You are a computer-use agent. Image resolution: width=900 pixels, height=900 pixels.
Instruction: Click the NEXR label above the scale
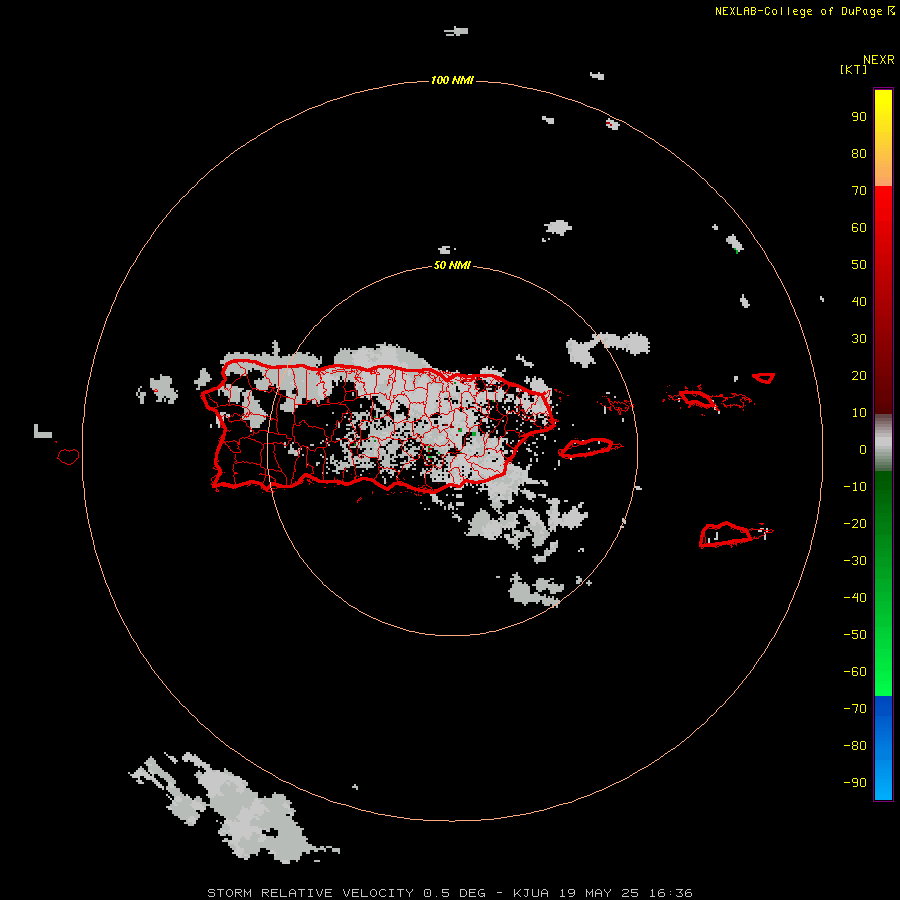(878, 60)
